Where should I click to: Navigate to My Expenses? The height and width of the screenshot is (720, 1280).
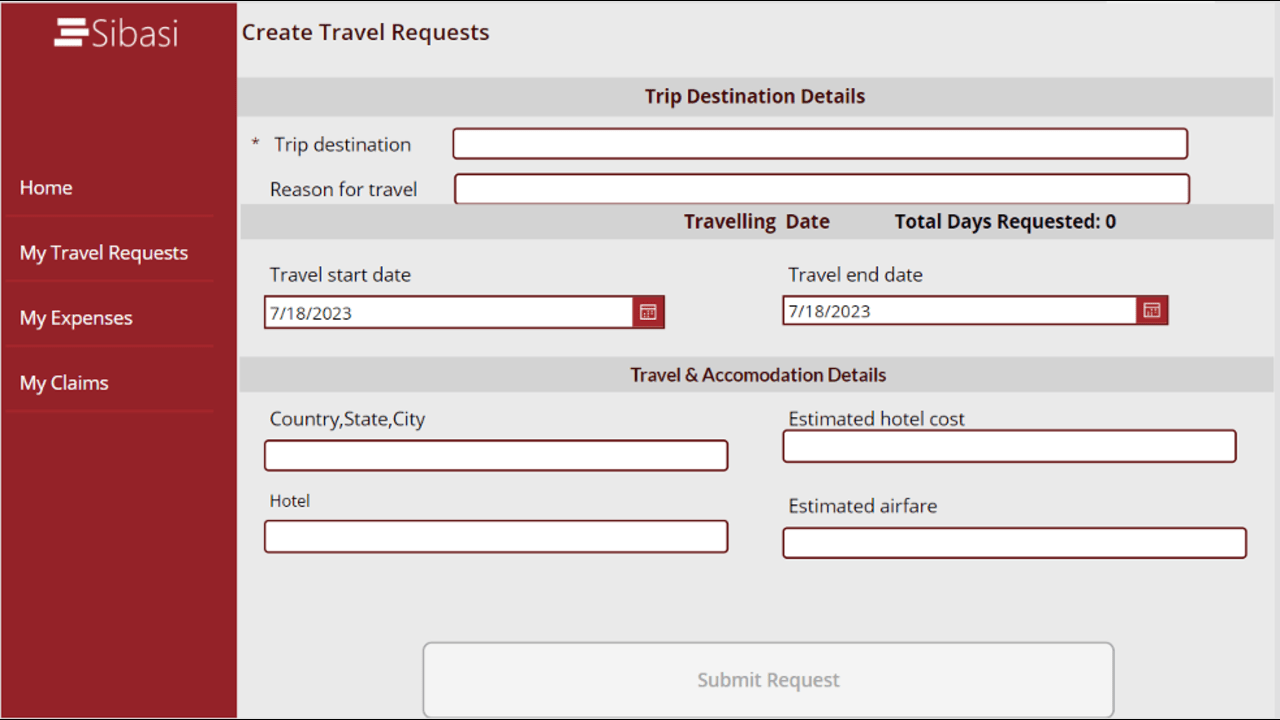pos(76,318)
